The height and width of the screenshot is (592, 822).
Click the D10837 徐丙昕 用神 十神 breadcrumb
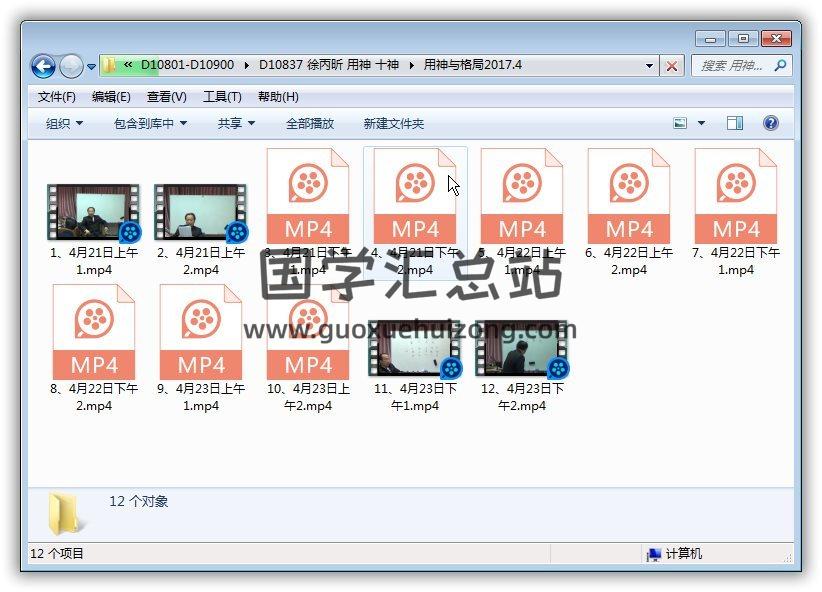coord(329,65)
